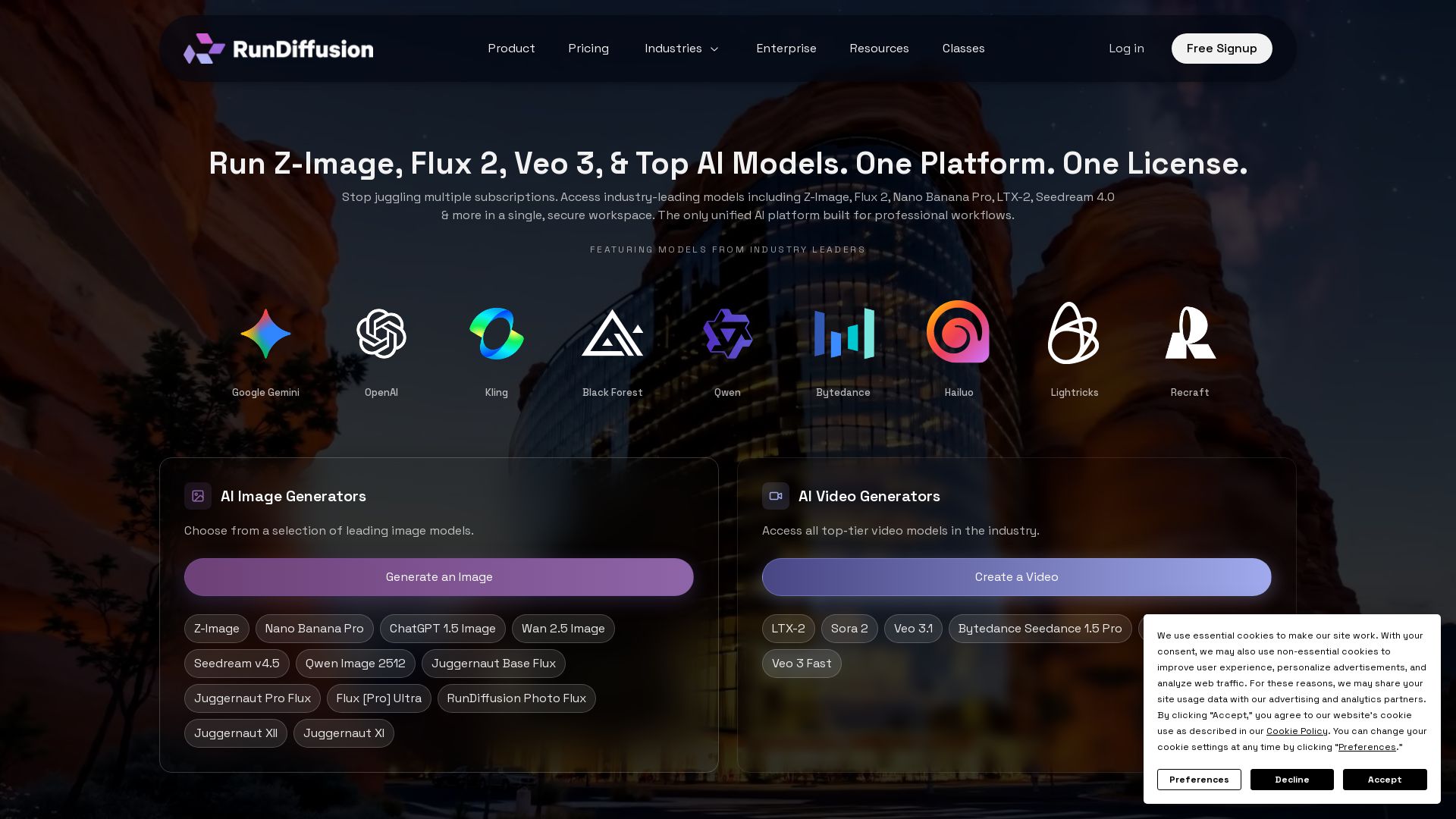Image resolution: width=1456 pixels, height=819 pixels.
Task: Click the Recraft R logo
Action: tap(1190, 334)
